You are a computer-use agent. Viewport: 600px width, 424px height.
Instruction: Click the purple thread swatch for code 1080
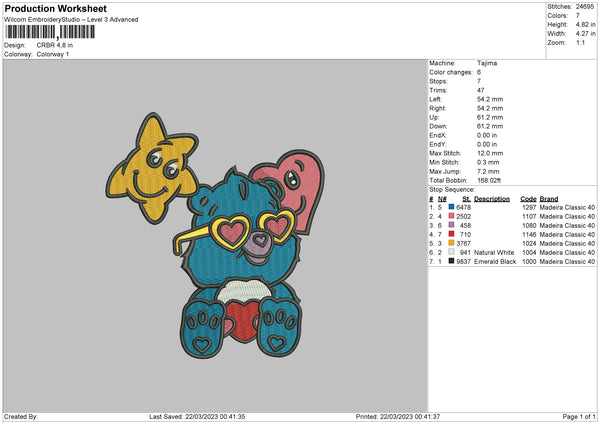452,225
